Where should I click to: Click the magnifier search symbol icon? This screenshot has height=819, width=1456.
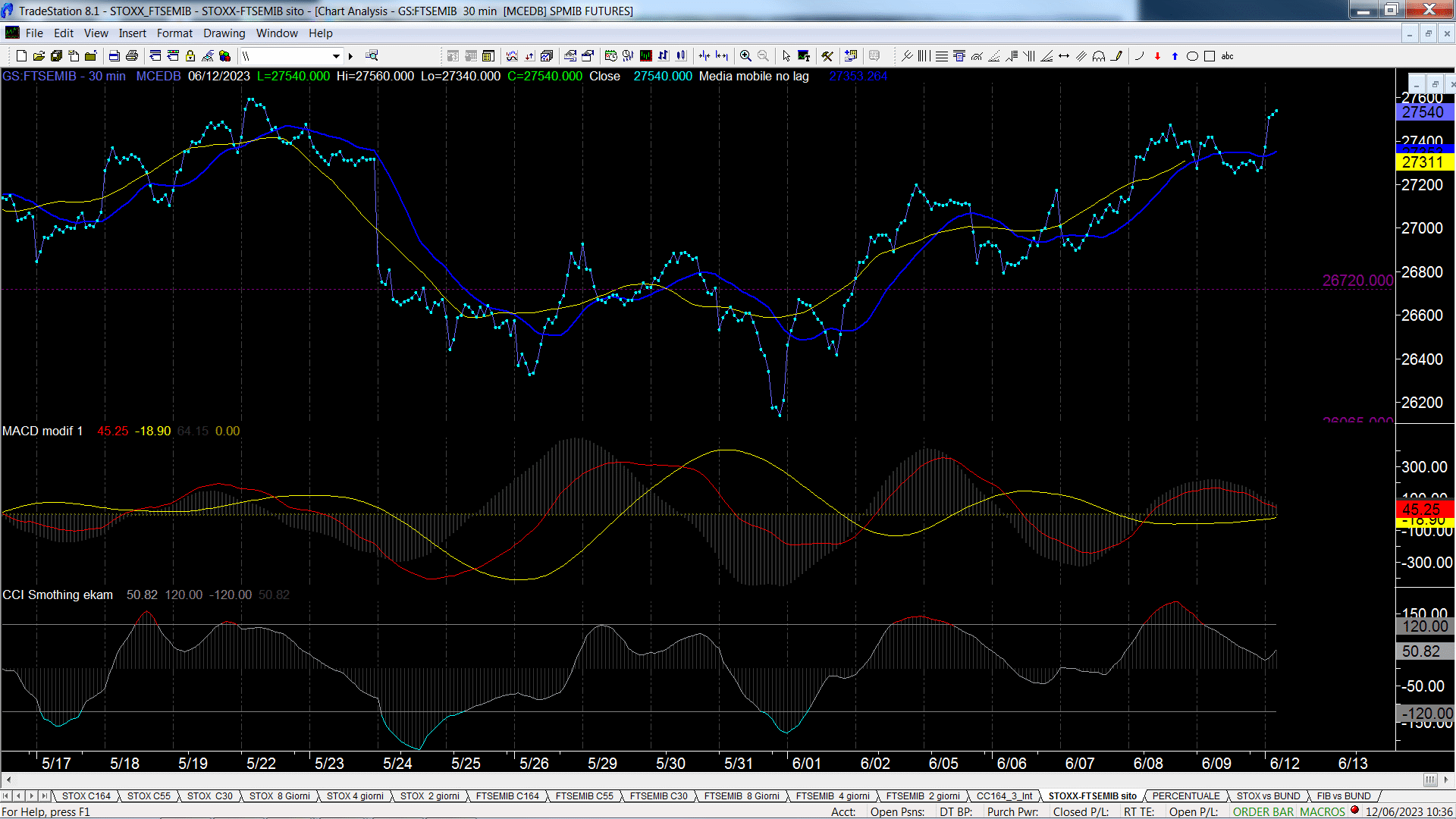372,55
